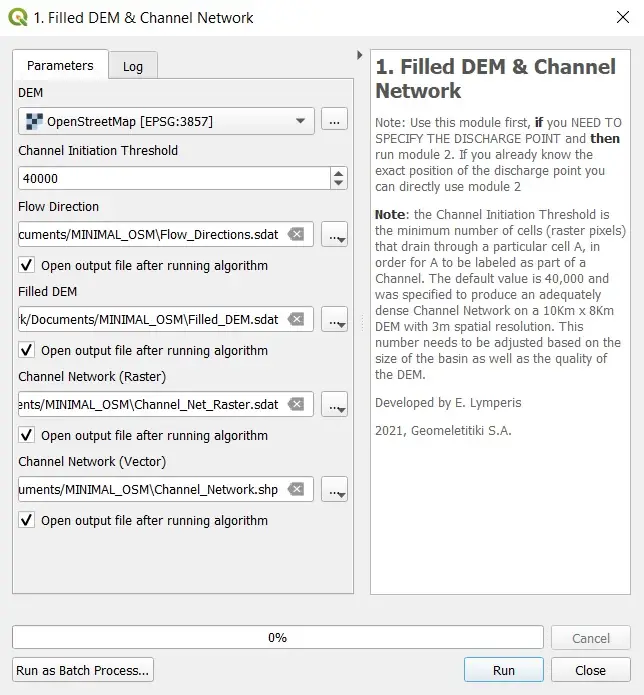Click the help panel heading '1. Filled DEM & Channel Network'
Screen dimensions: 644x695
tap(496, 78)
